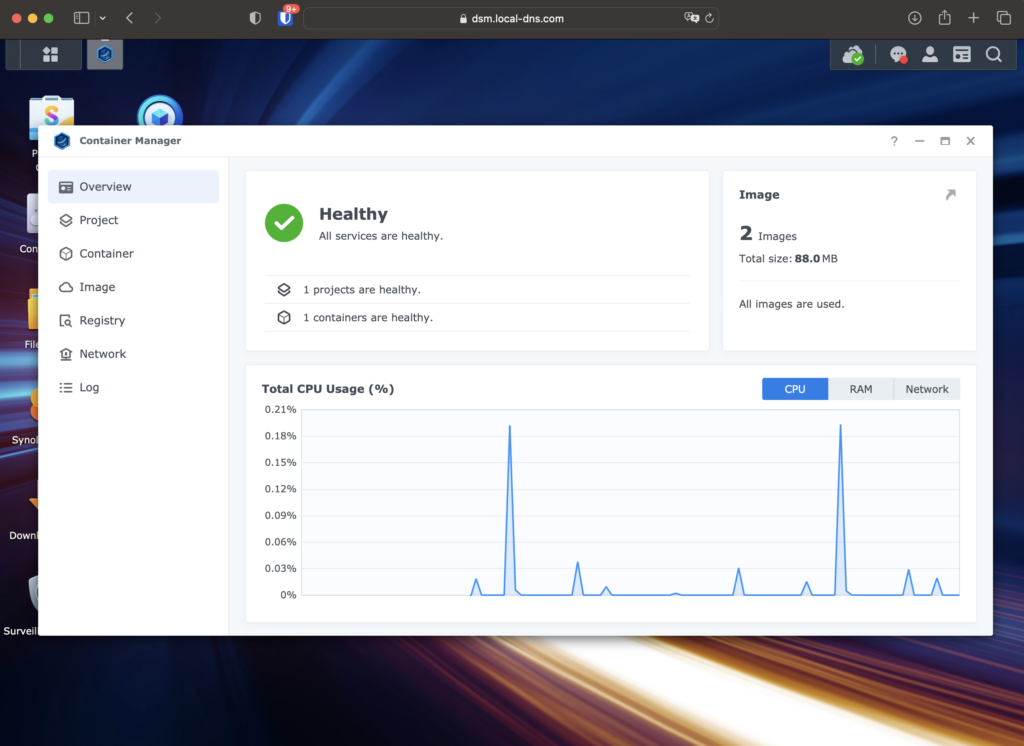Select Project in the sidebar
This screenshot has width=1024, height=746.
pos(98,220)
